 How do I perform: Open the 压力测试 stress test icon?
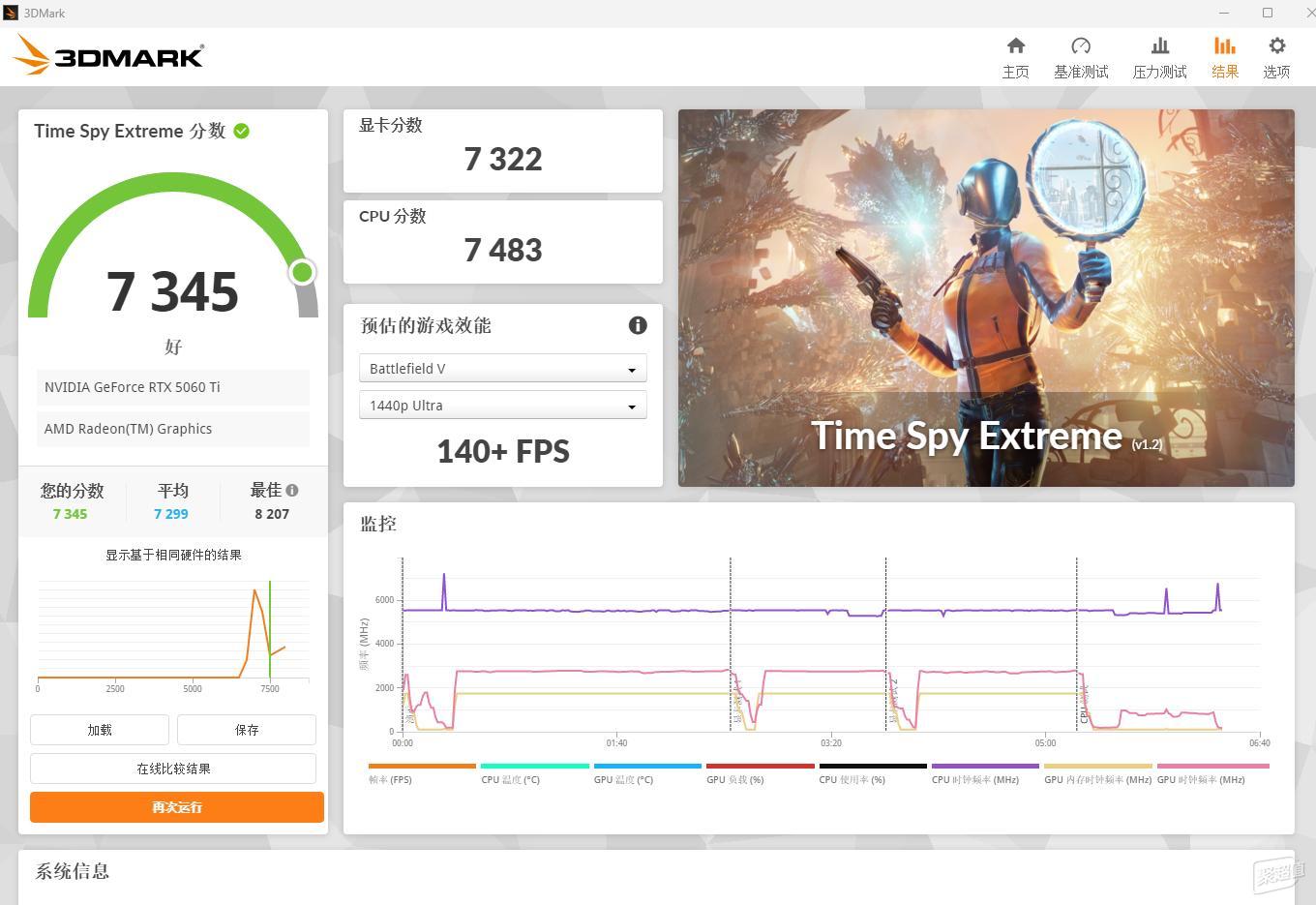1159,45
